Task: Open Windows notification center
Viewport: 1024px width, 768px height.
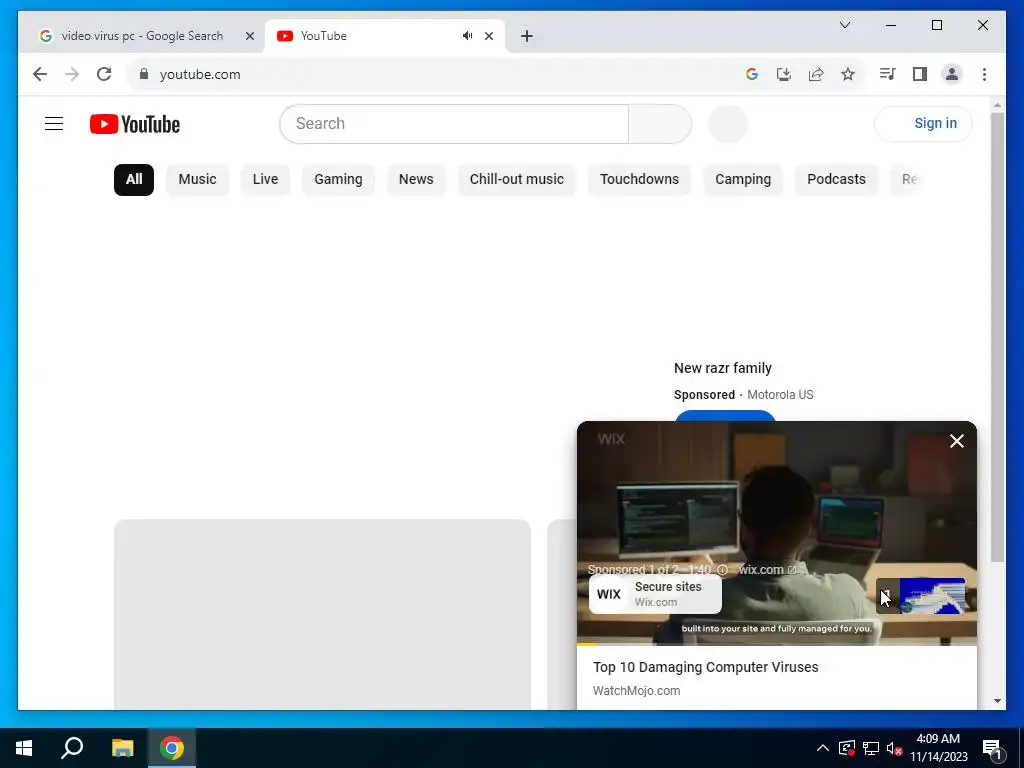Action: tap(992, 748)
